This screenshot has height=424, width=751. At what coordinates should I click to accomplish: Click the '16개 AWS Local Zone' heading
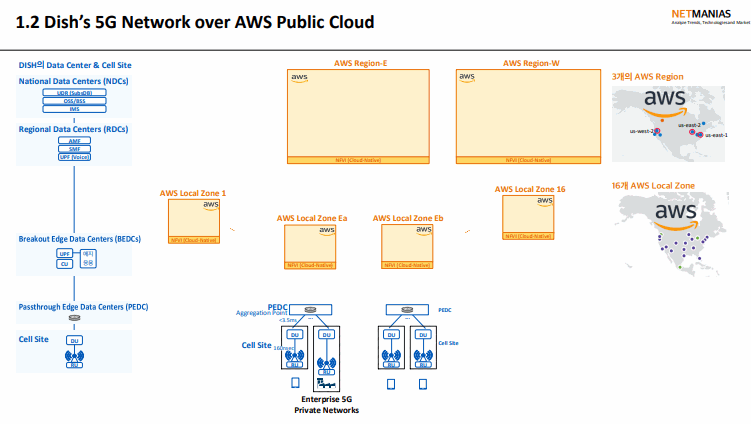point(653,186)
